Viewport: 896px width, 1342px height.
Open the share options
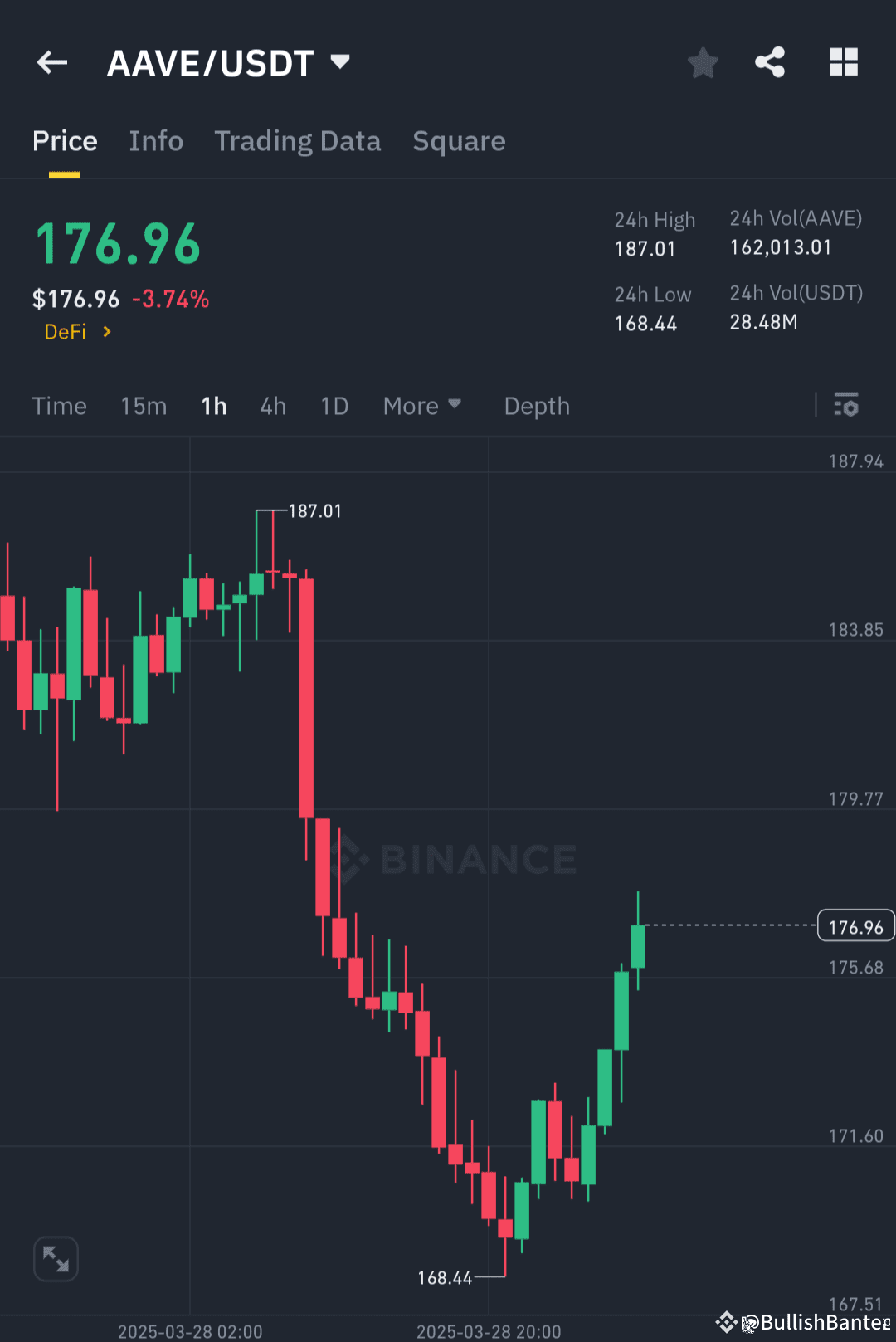click(769, 62)
